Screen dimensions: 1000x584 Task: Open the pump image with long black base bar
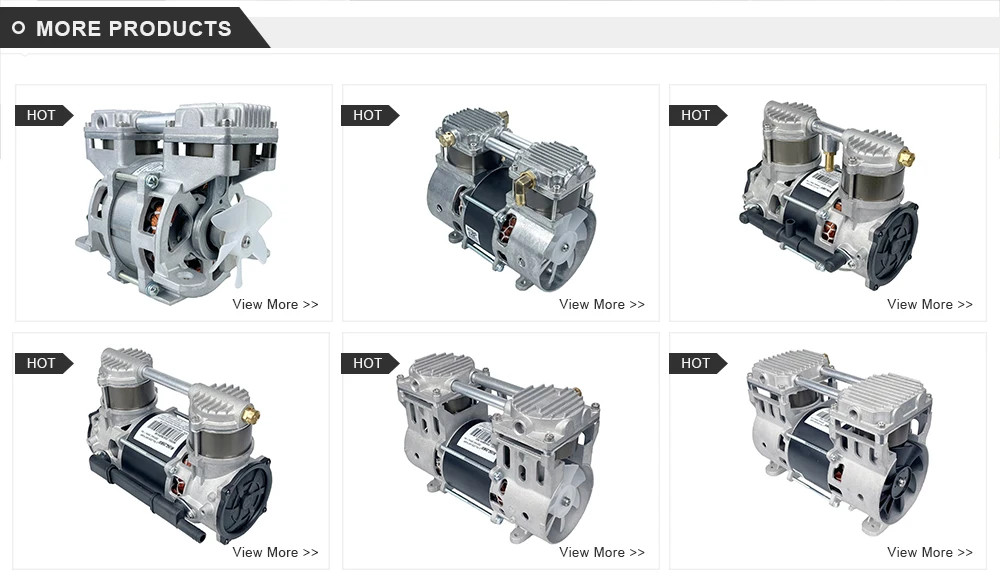click(181, 446)
